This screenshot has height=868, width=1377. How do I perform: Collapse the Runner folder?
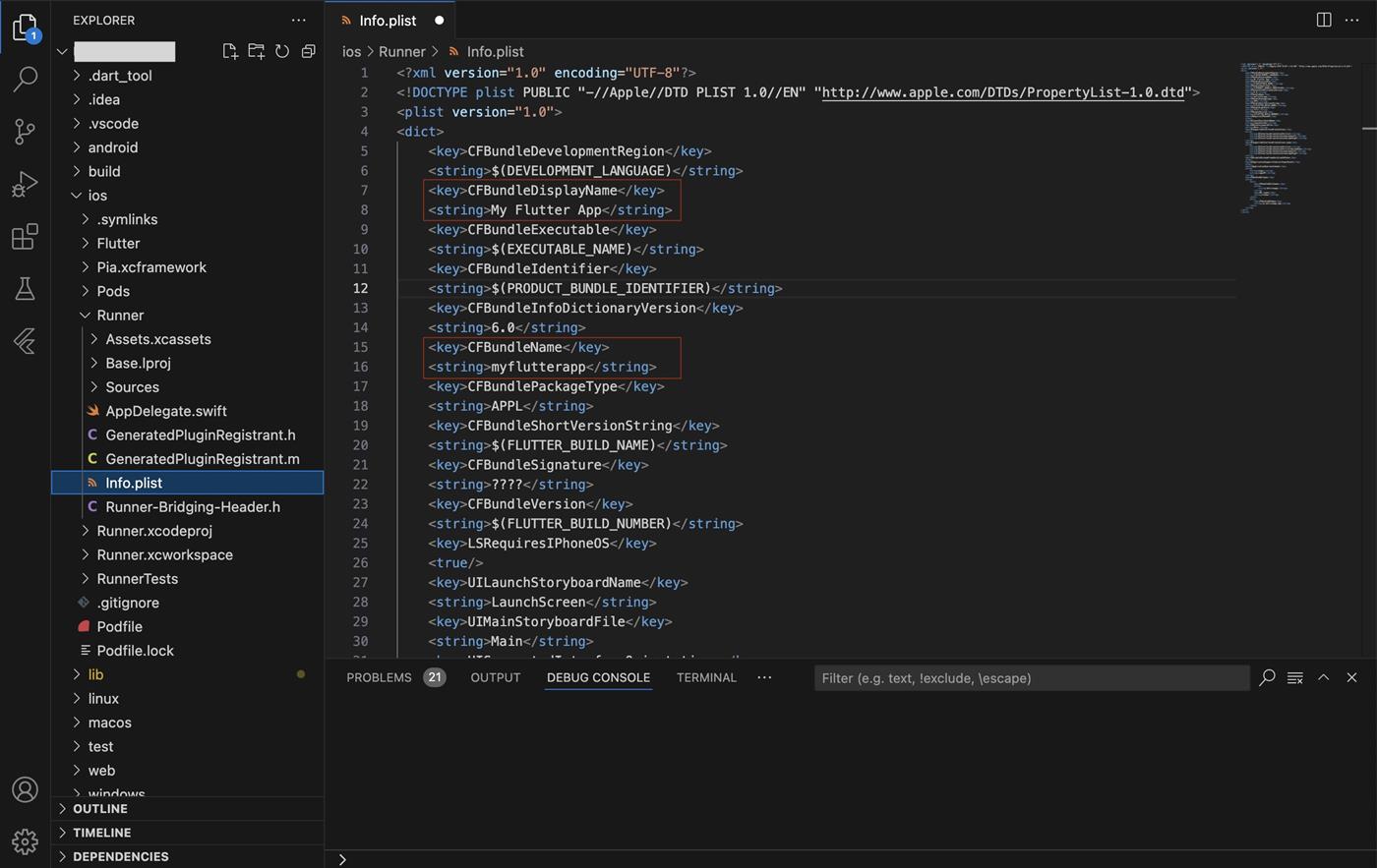[x=187, y=315]
